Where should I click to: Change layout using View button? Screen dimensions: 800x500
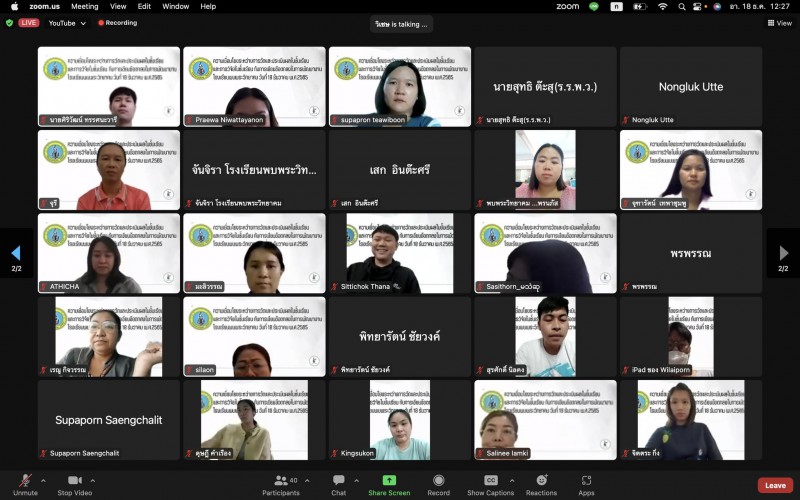[778, 23]
